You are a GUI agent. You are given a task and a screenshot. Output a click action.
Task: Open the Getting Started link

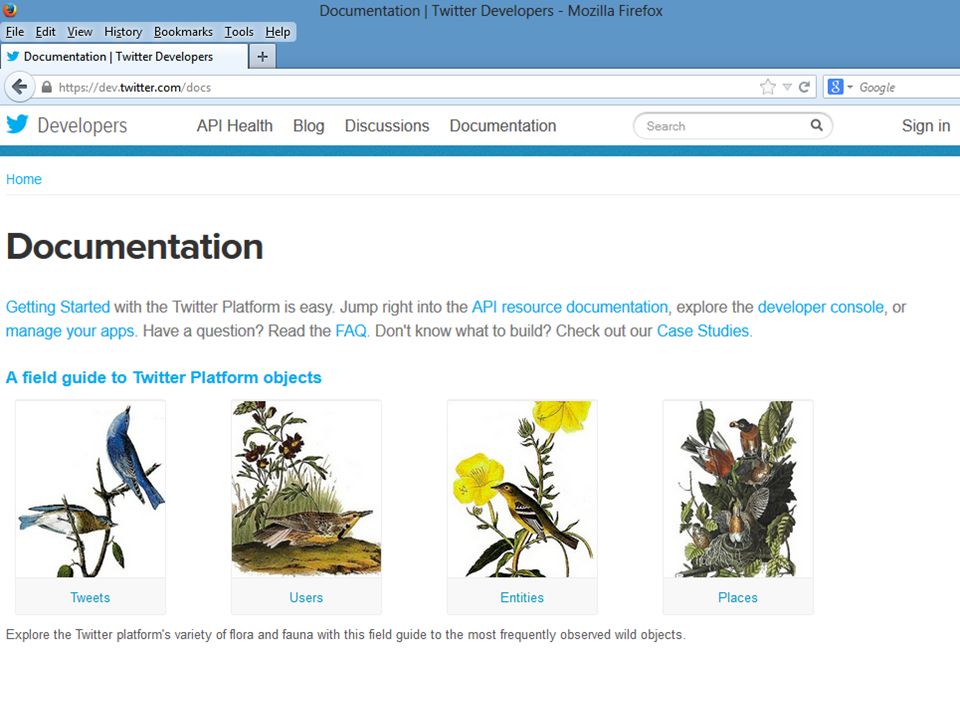[x=58, y=307]
